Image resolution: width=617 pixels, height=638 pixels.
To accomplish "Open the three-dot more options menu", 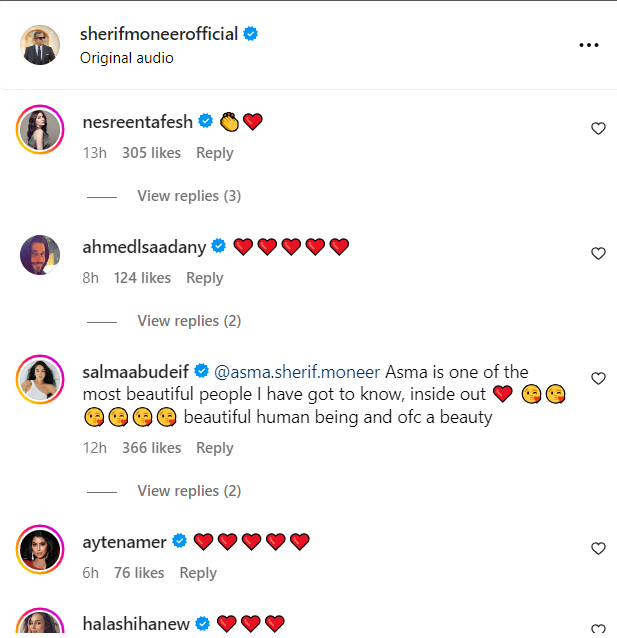I will (589, 45).
